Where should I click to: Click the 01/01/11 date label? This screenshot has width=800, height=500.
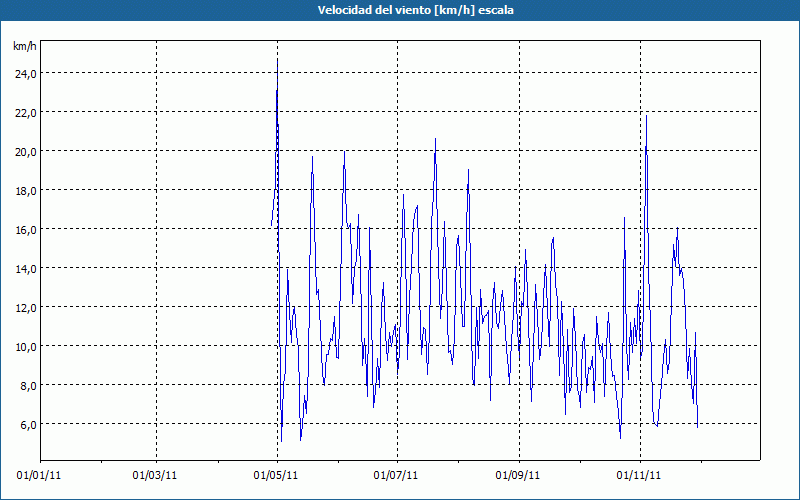pos(39,476)
